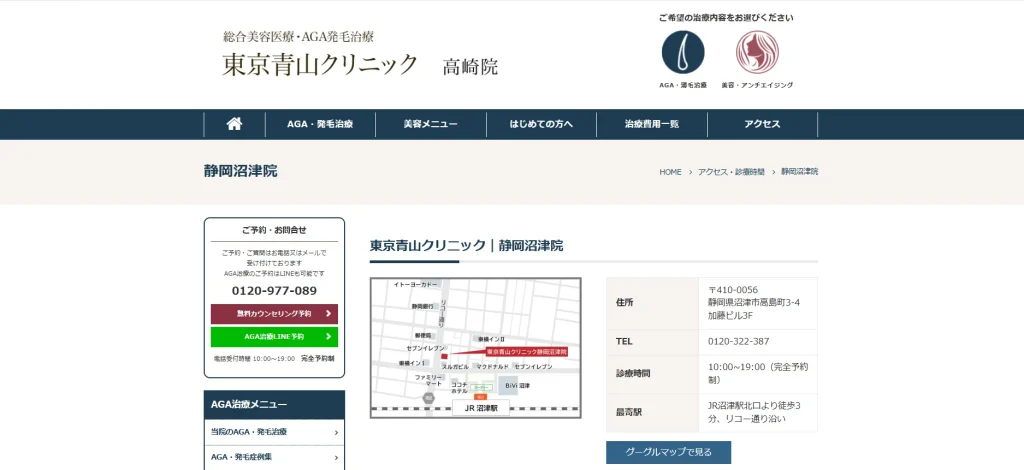Open 治療費用一覧 menu item

pyautogui.click(x=652, y=124)
